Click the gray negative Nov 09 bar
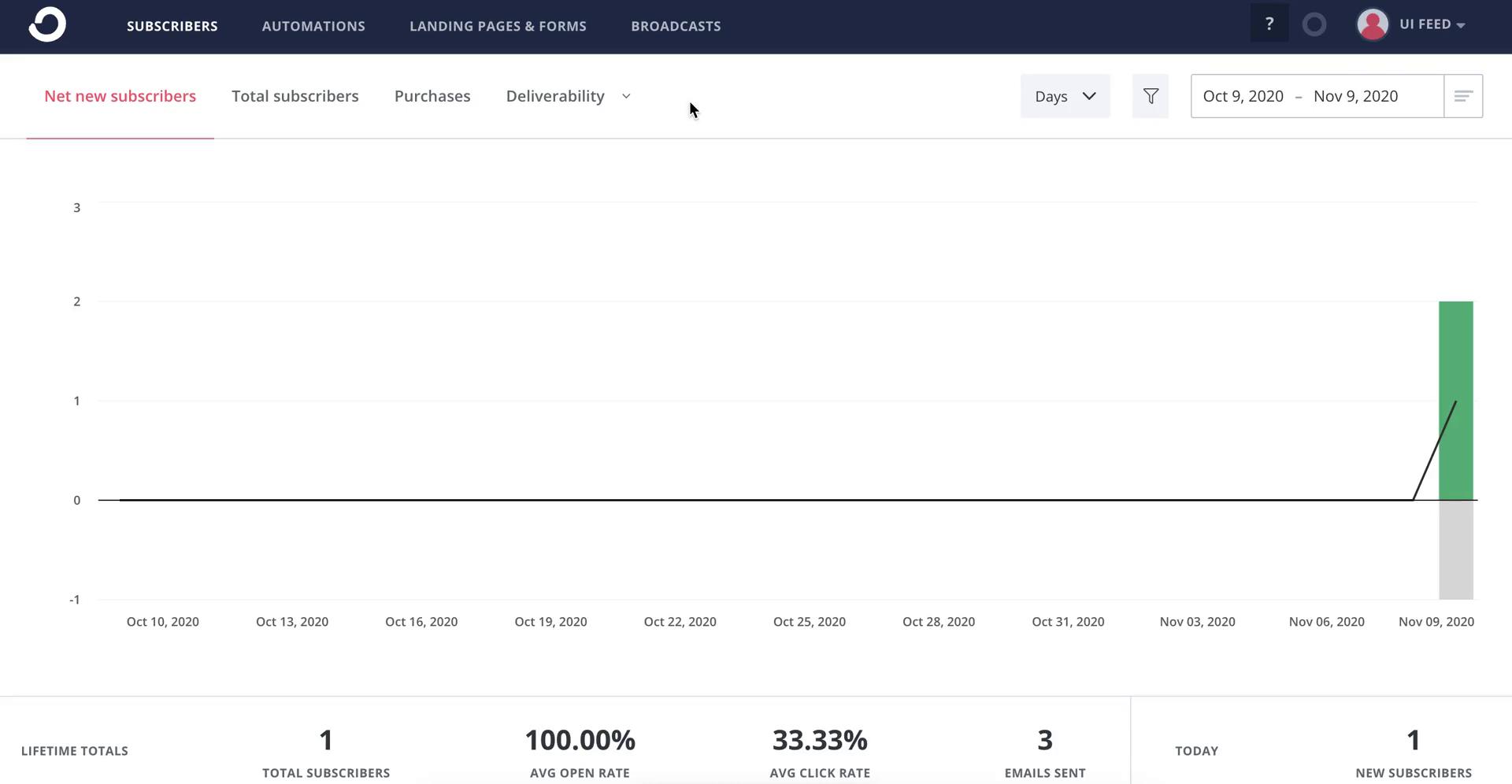The image size is (1512, 784). [1456, 549]
